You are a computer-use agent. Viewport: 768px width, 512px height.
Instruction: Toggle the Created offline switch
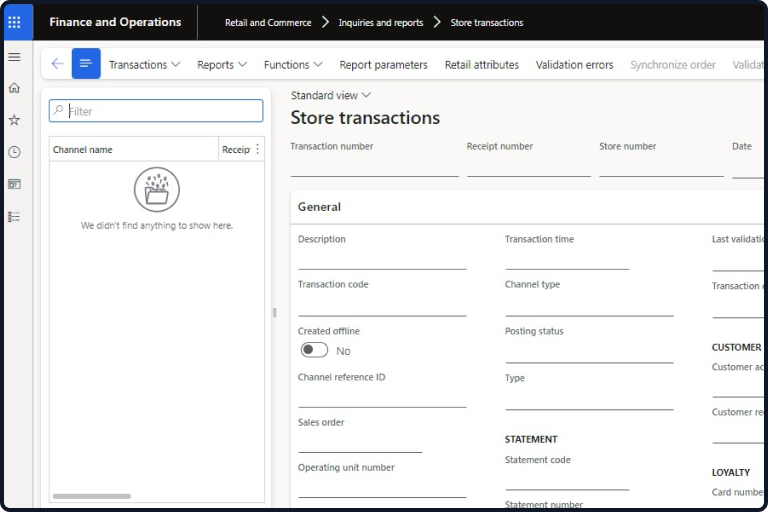(314, 350)
